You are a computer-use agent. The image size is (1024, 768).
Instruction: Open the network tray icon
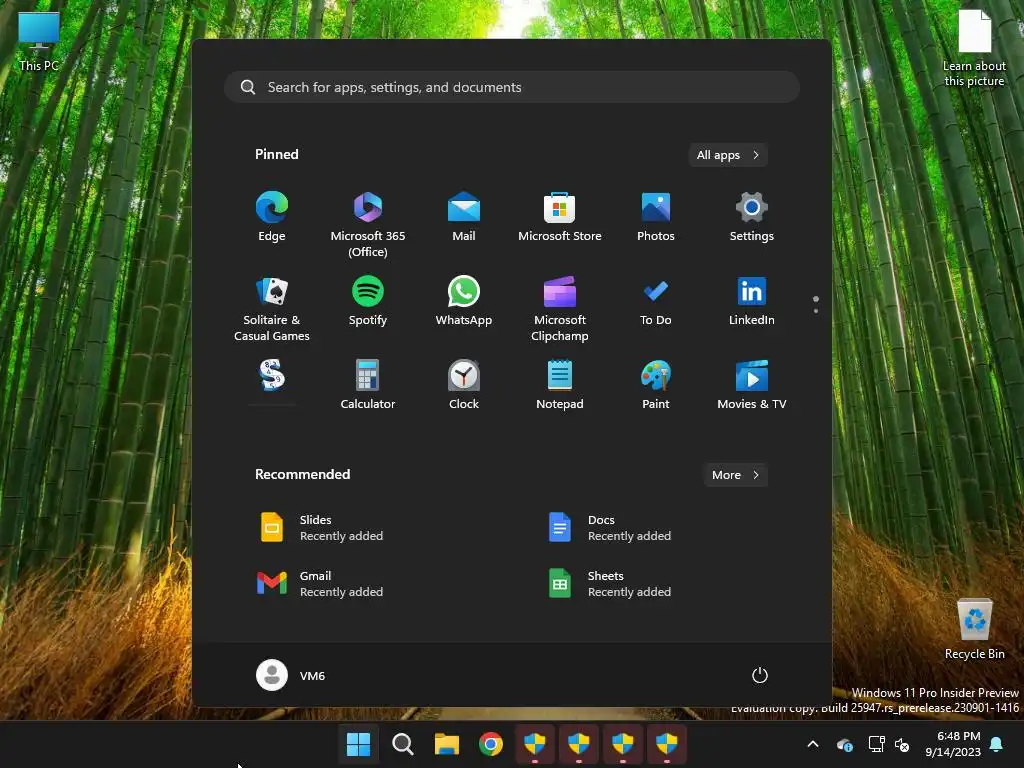pos(876,744)
